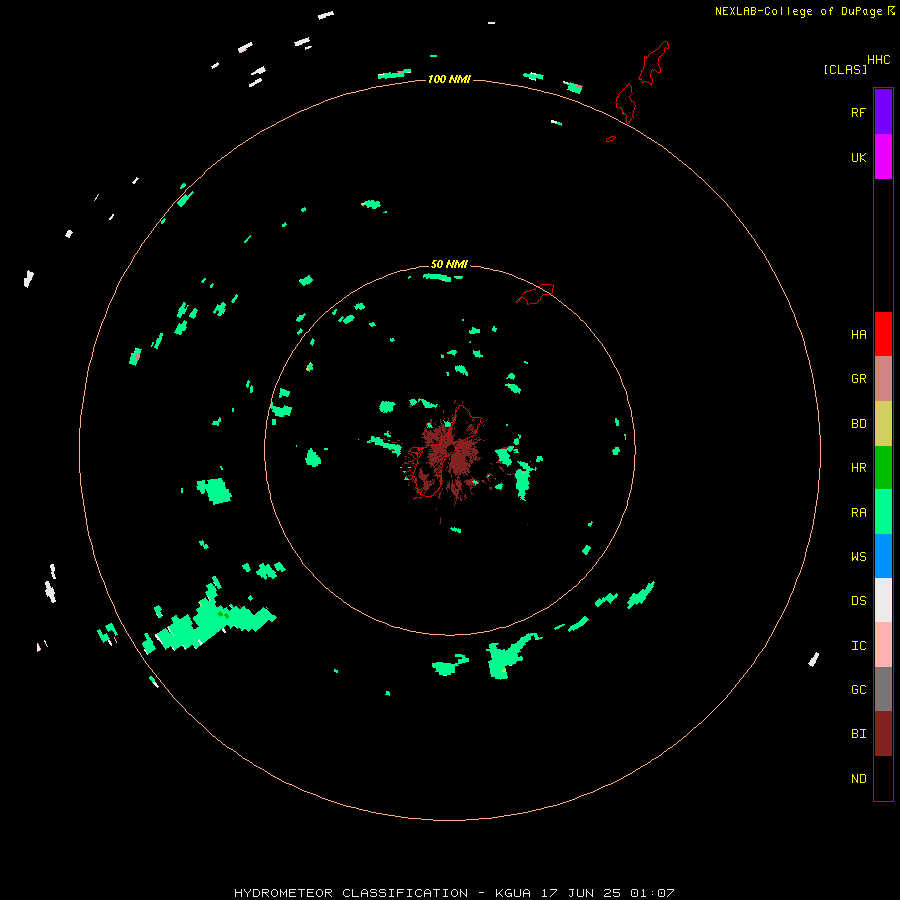Viewport: 900px width, 900px height.
Task: Click the RF legend label
Action: (858, 112)
